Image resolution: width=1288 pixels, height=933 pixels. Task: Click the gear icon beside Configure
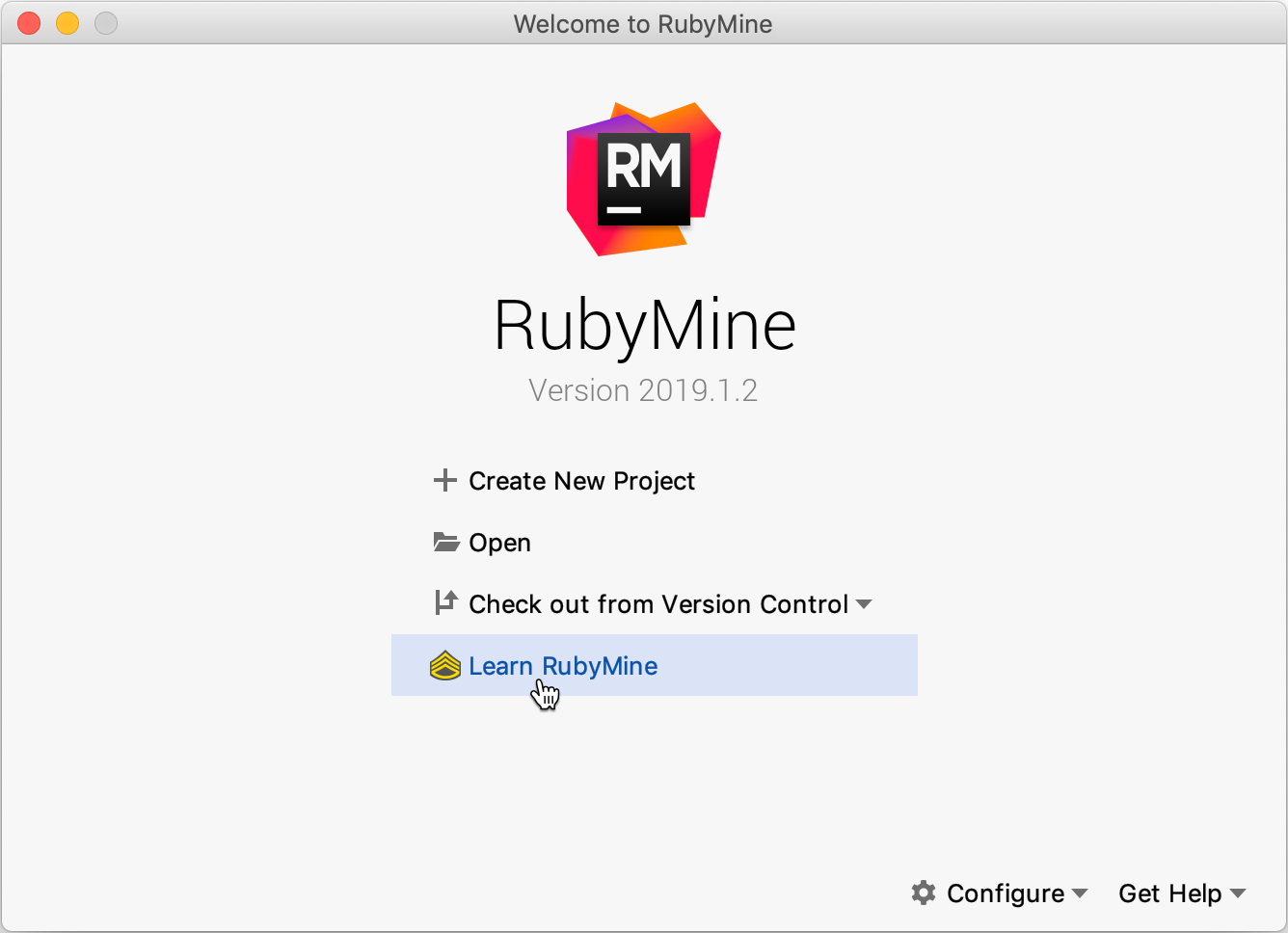click(924, 893)
